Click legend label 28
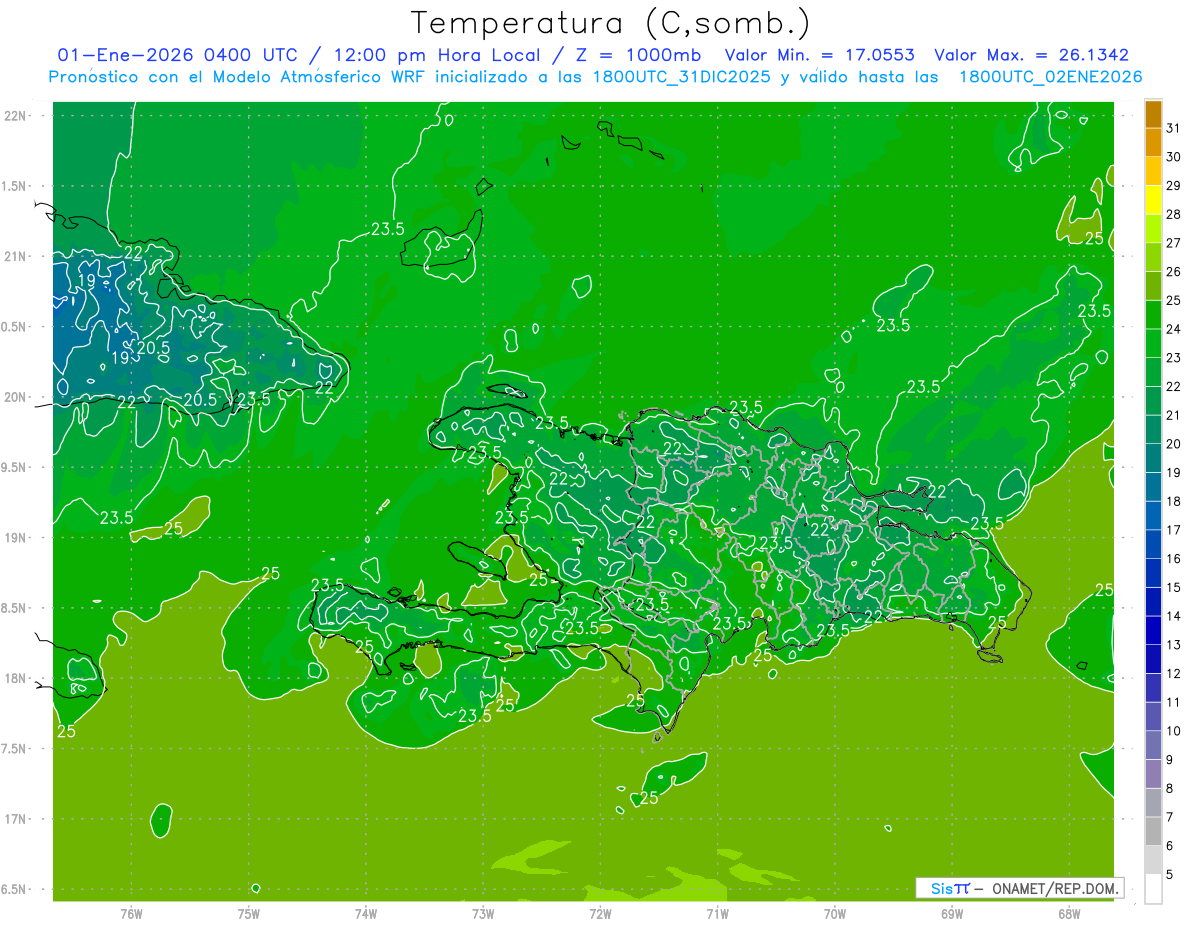 tap(1173, 214)
